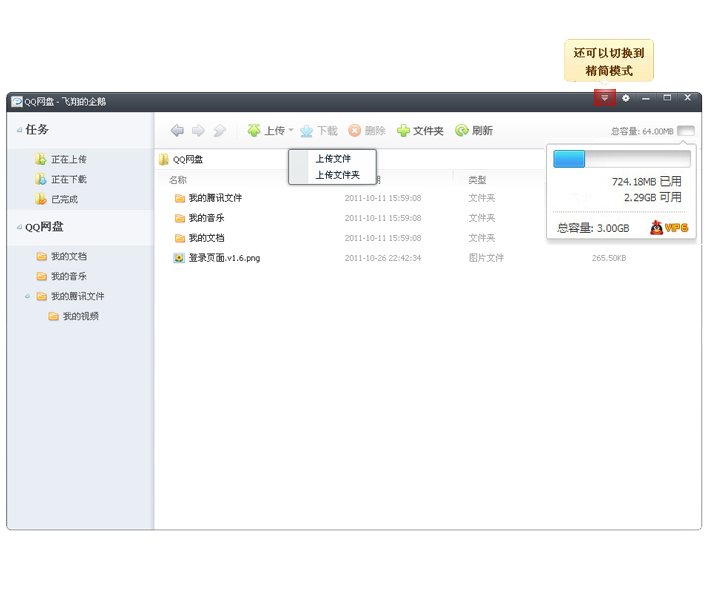
Task: Click the blue storage usage bar
Action: (569, 159)
